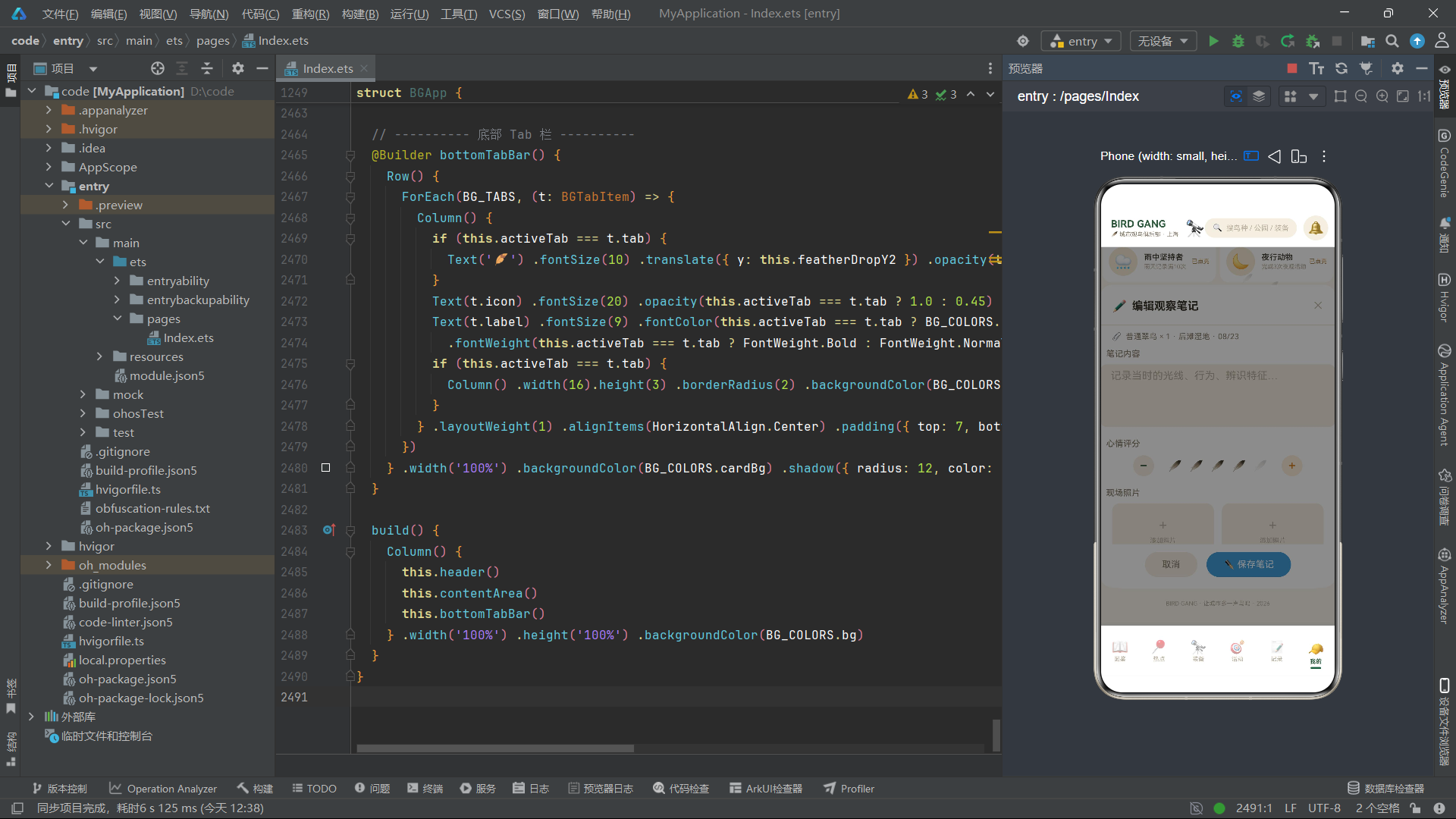Stop the previewer with red square
This screenshot has height=819, width=1456.
click(1292, 68)
